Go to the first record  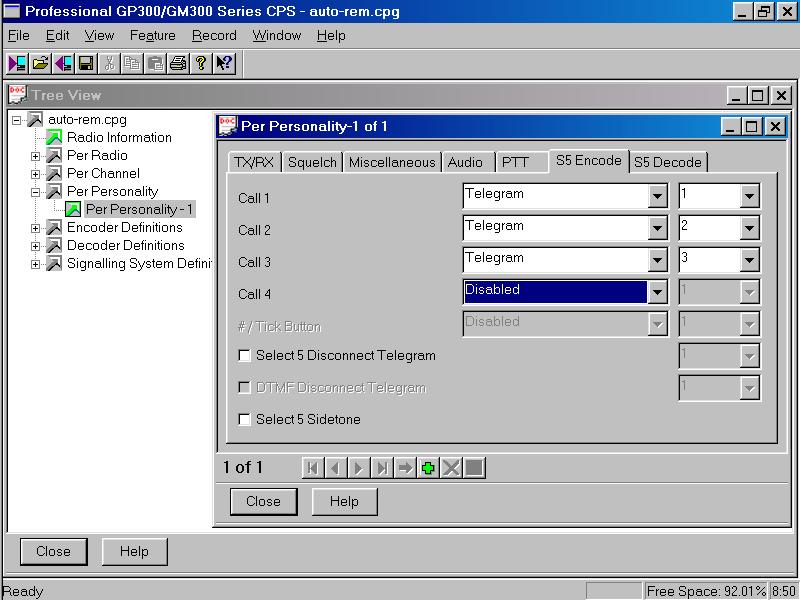[313, 468]
